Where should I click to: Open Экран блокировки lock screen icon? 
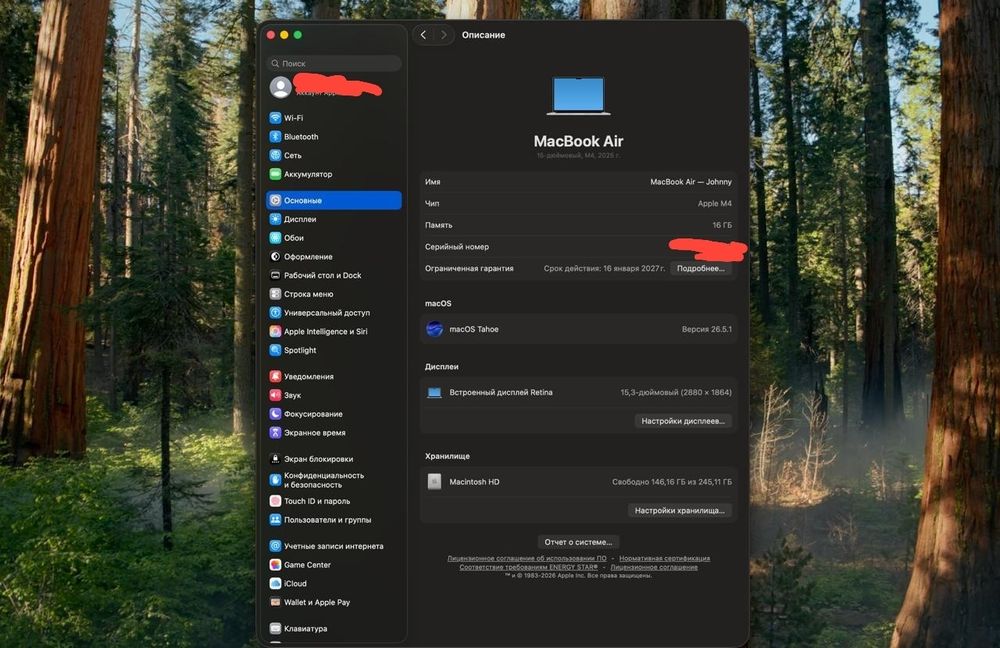pos(275,459)
